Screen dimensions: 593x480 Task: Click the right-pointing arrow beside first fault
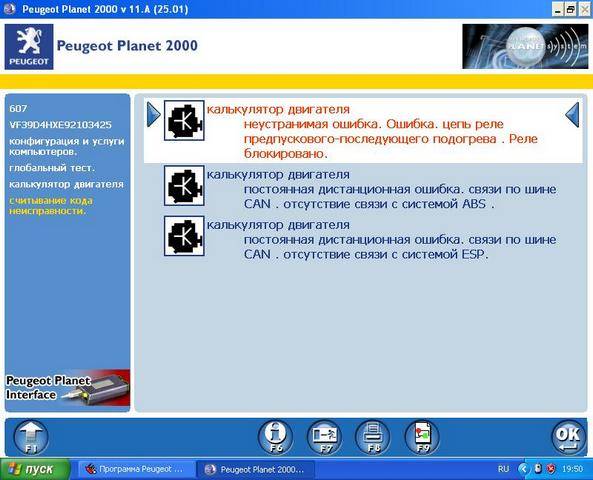click(x=154, y=115)
